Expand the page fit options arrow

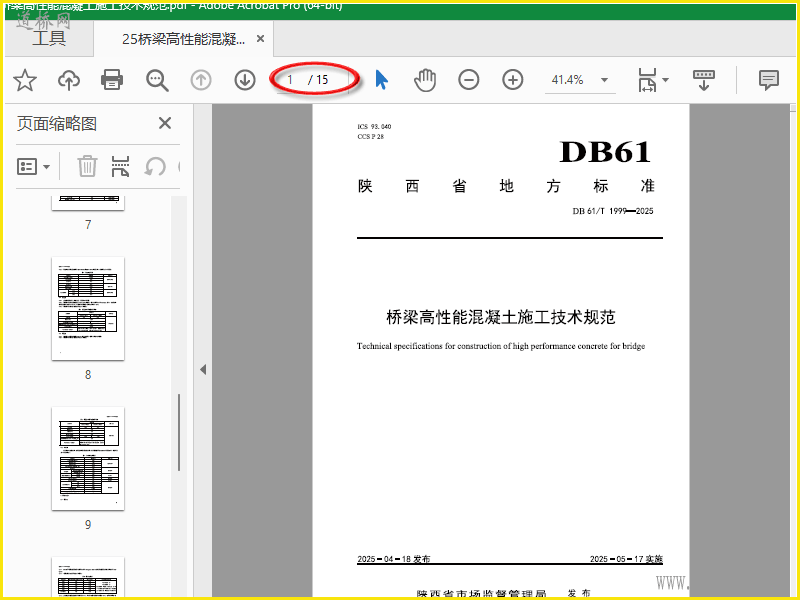pos(665,80)
